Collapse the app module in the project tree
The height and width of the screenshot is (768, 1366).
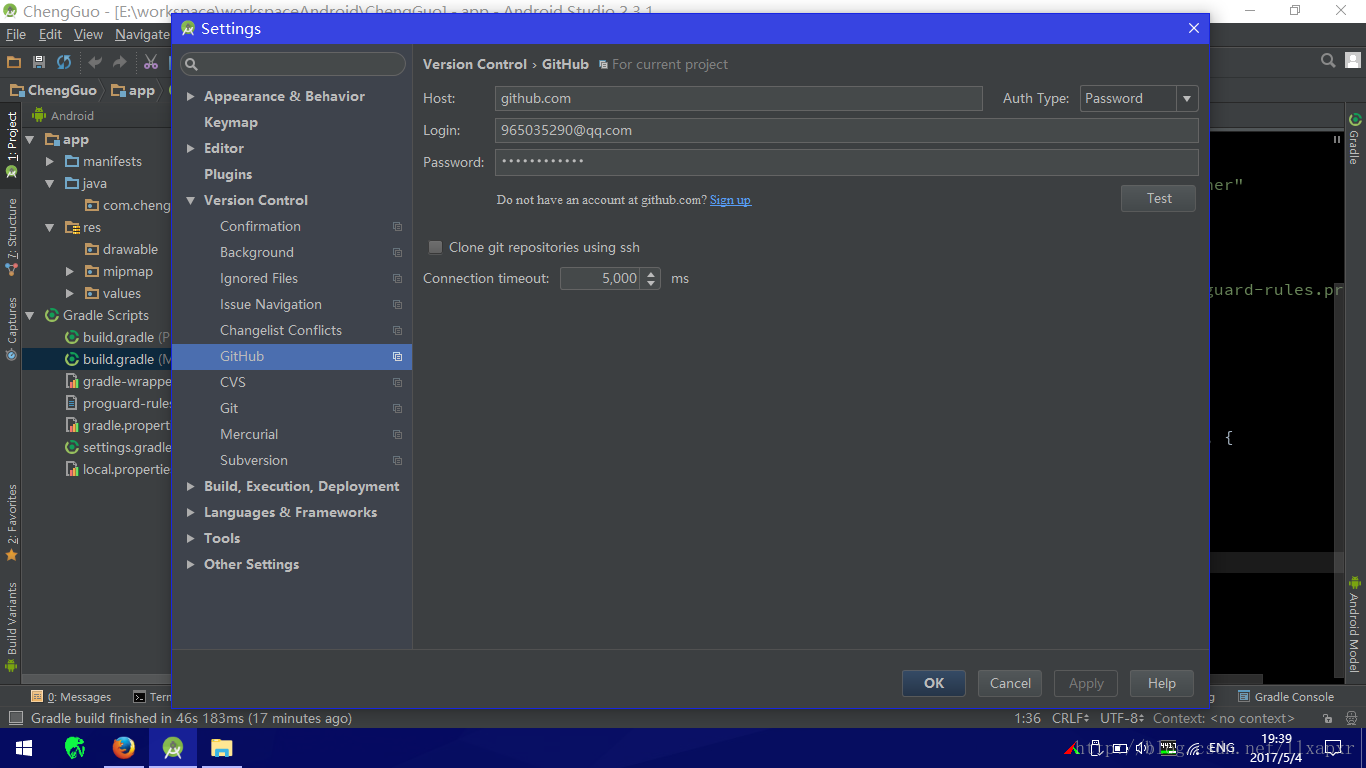pyautogui.click(x=30, y=140)
